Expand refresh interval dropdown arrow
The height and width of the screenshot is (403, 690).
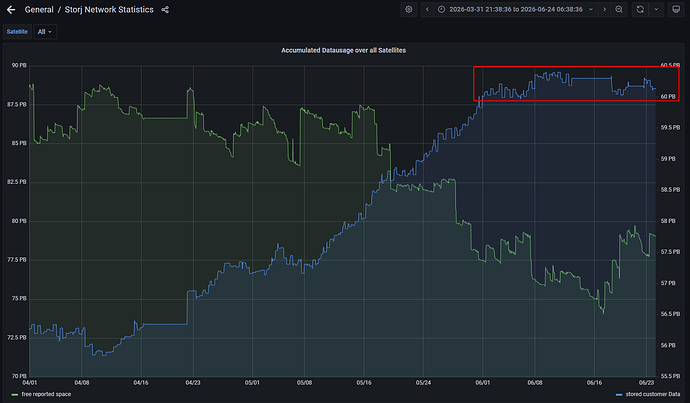coord(656,9)
